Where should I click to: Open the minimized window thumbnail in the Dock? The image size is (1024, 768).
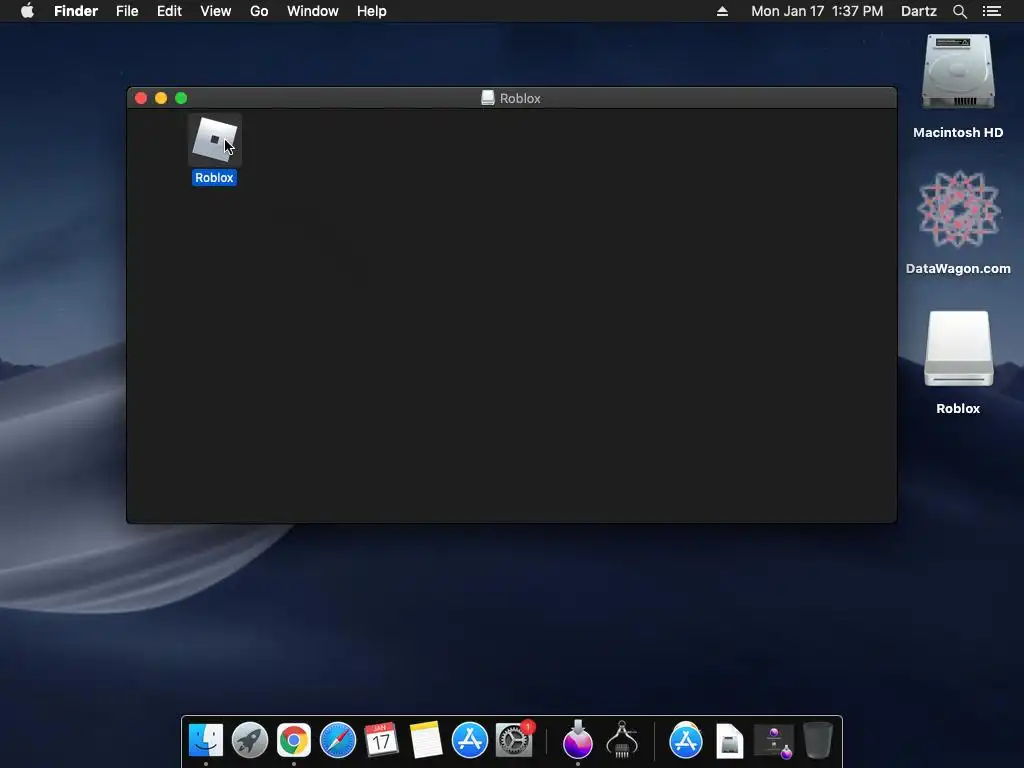coord(774,742)
